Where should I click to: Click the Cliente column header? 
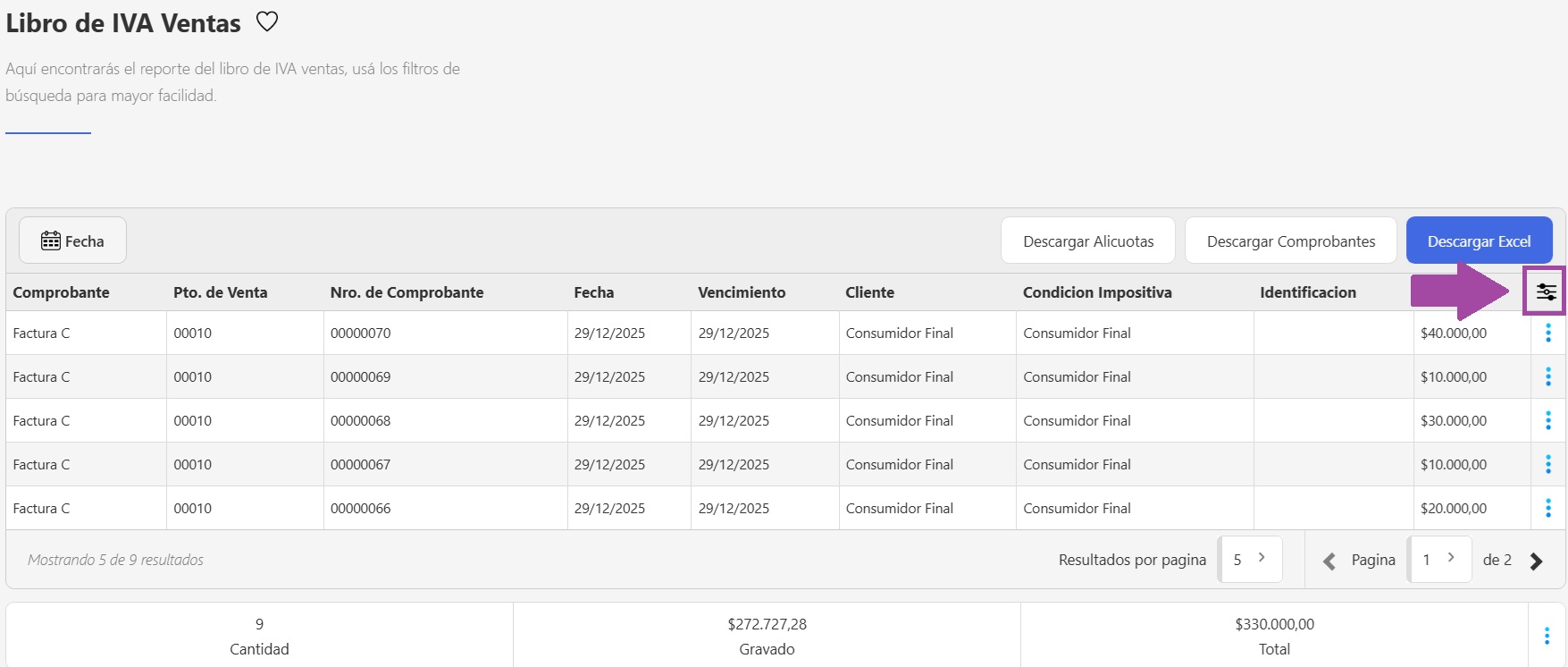point(869,292)
